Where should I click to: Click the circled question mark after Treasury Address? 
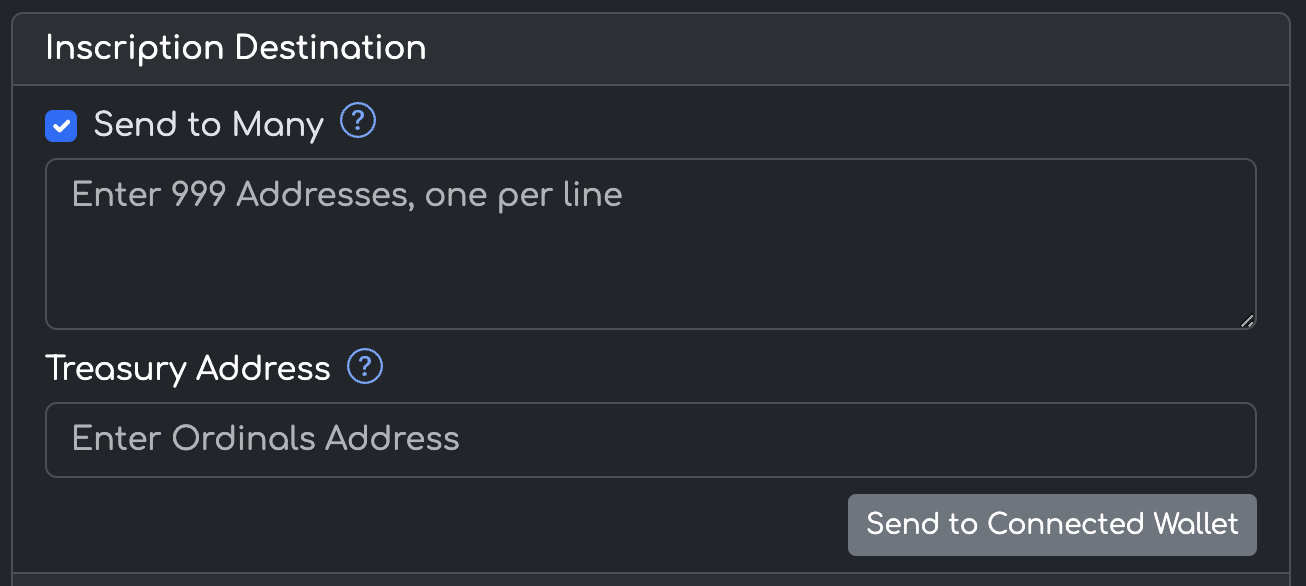365,366
